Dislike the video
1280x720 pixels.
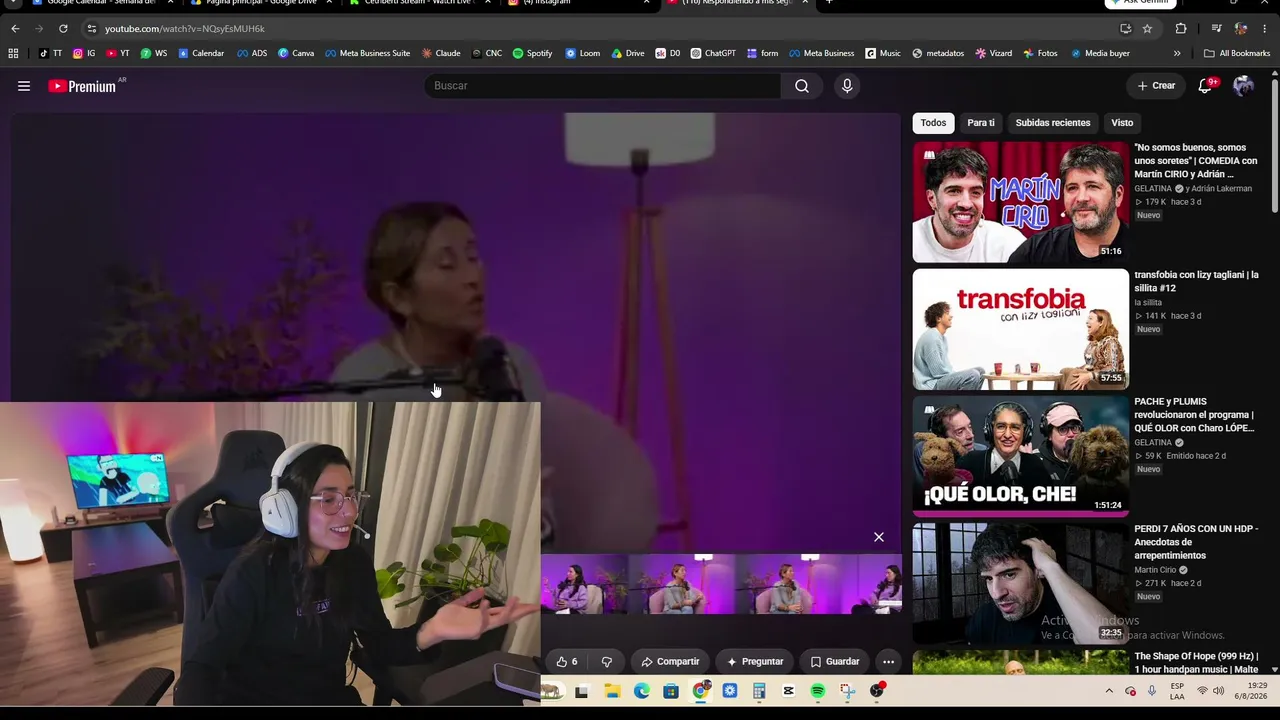point(606,661)
